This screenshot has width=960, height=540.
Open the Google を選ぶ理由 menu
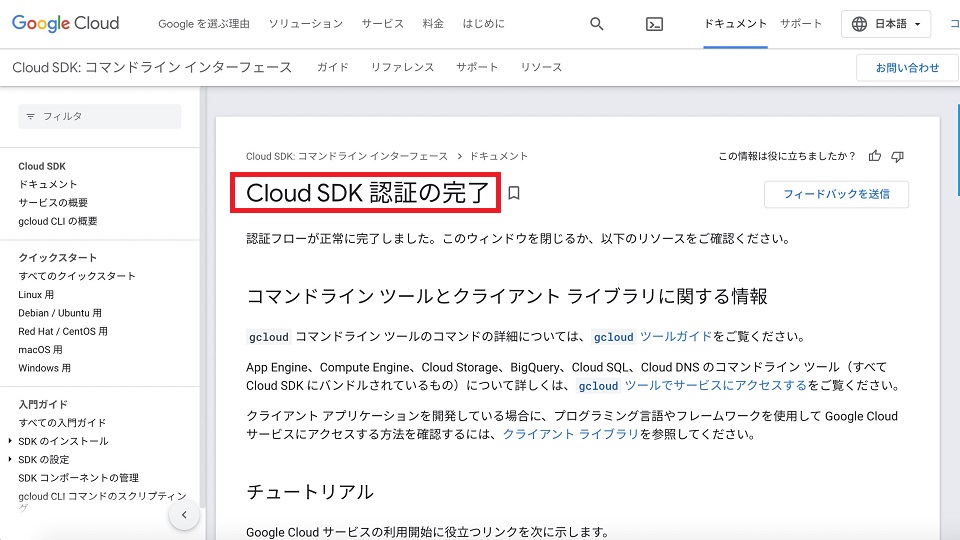(x=204, y=24)
